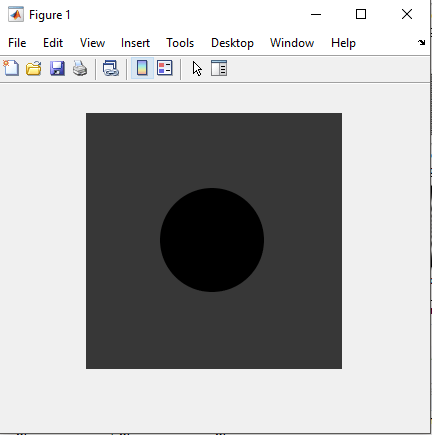432x435 pixels.
Task: Open the Property Inspector icon
Action: point(219,68)
